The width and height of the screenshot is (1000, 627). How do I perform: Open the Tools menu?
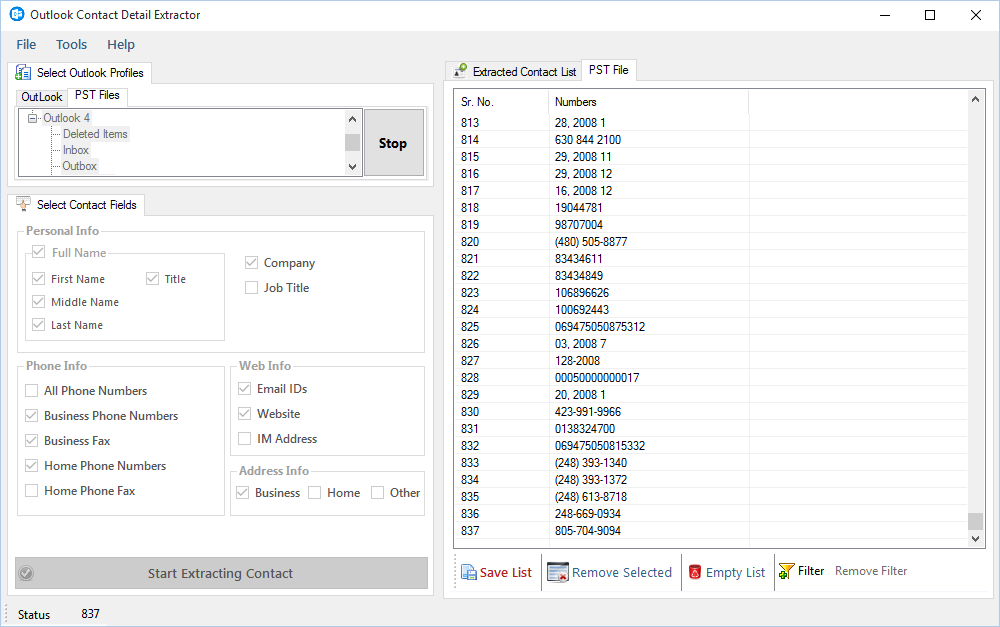pyautogui.click(x=71, y=45)
